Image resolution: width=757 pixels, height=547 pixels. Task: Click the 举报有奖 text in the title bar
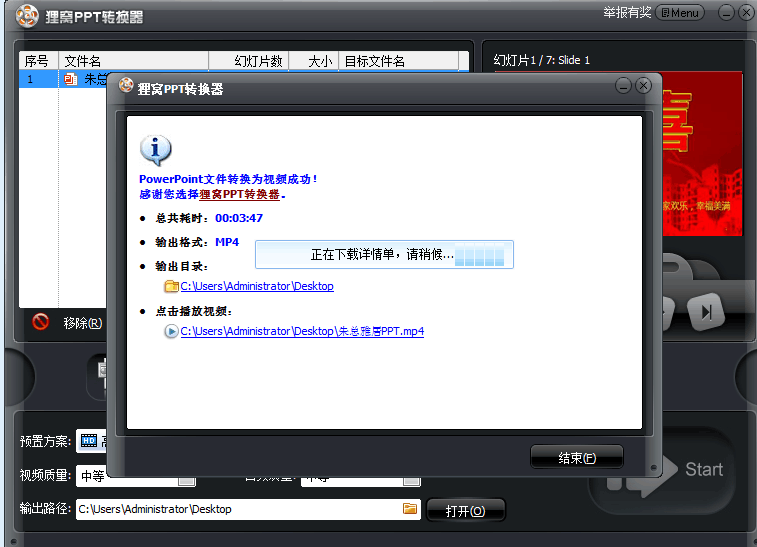coord(627,12)
